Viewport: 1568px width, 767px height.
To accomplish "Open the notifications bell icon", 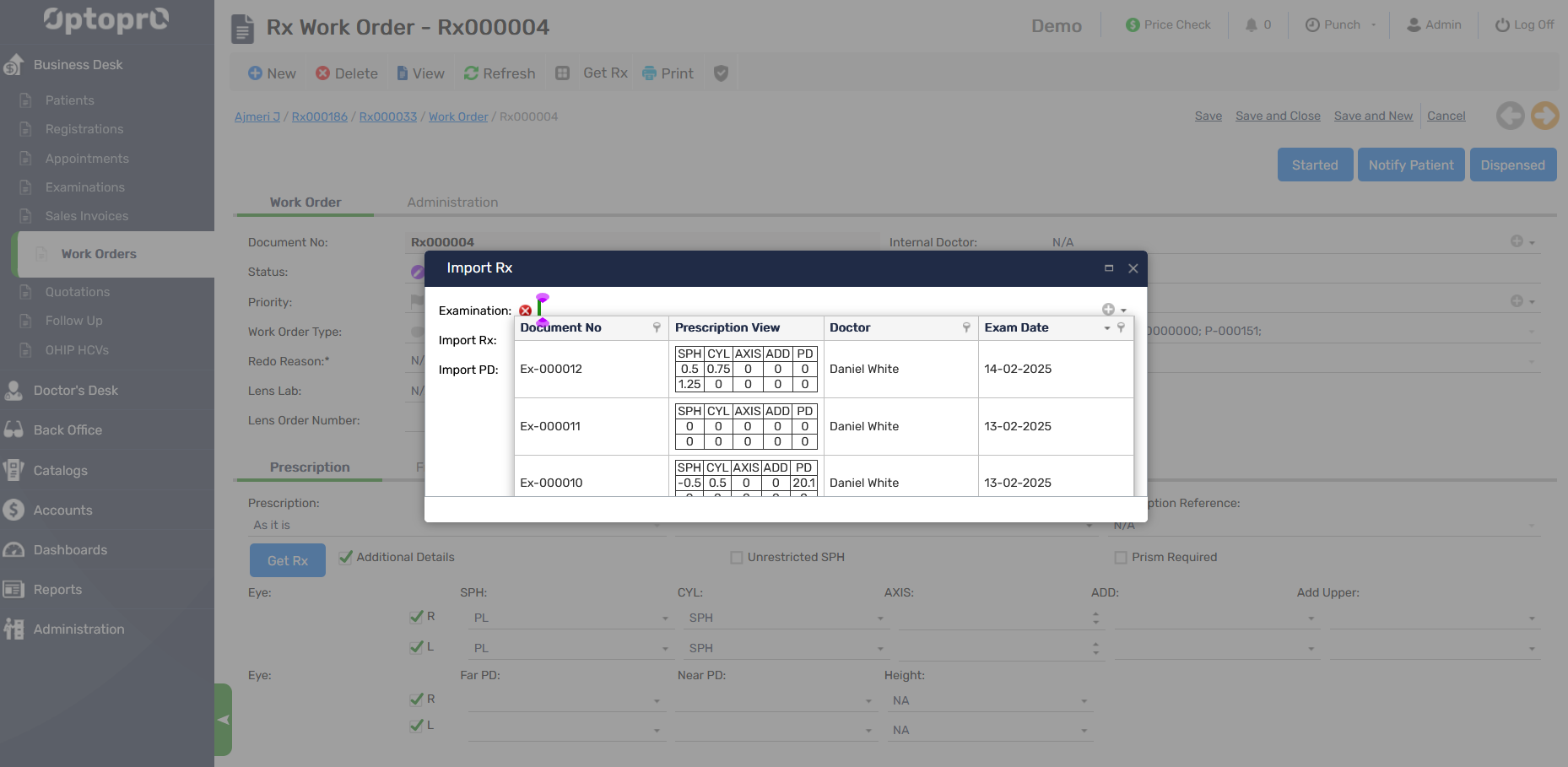I will (x=1252, y=24).
